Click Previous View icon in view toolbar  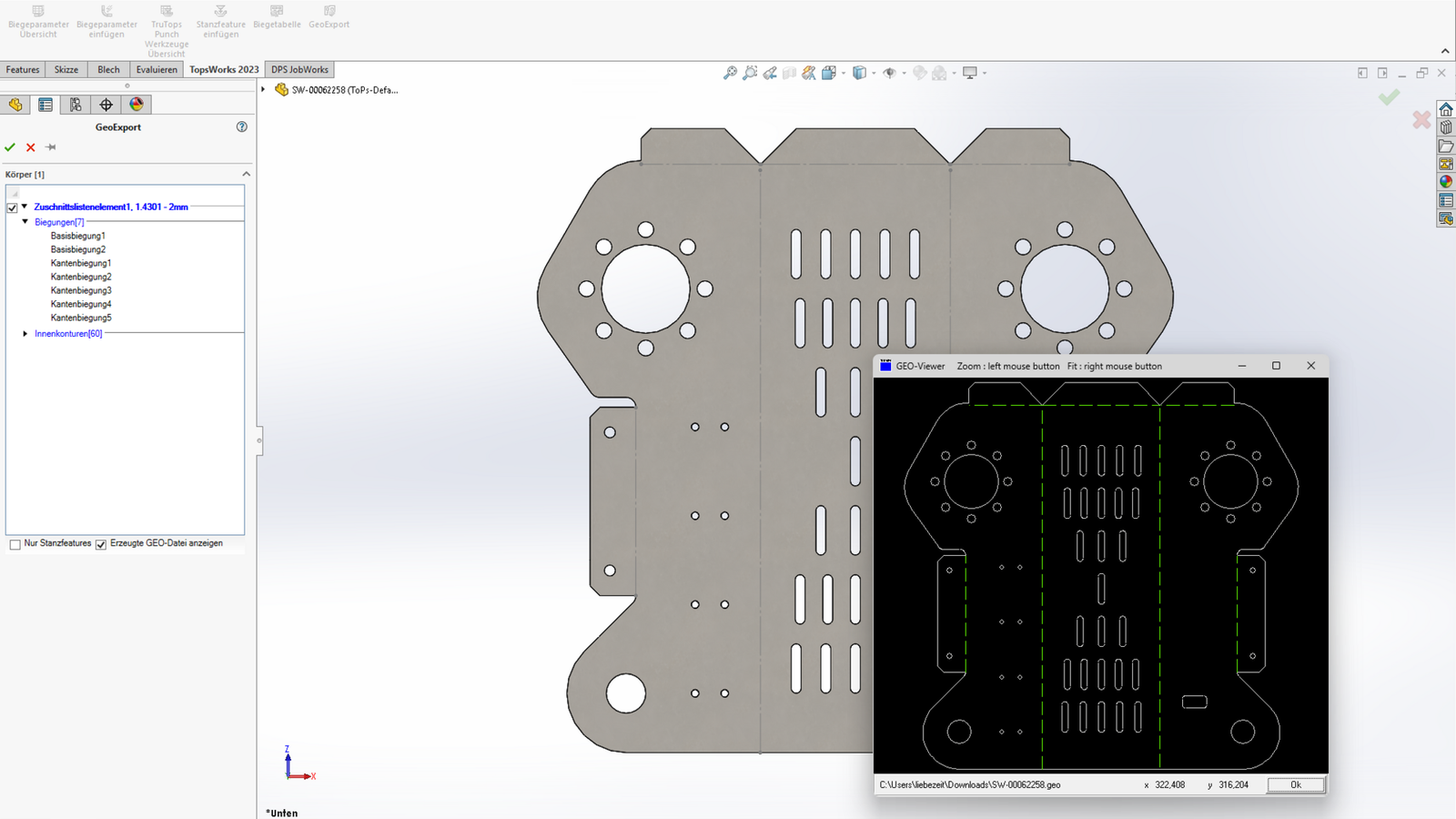coord(770,73)
